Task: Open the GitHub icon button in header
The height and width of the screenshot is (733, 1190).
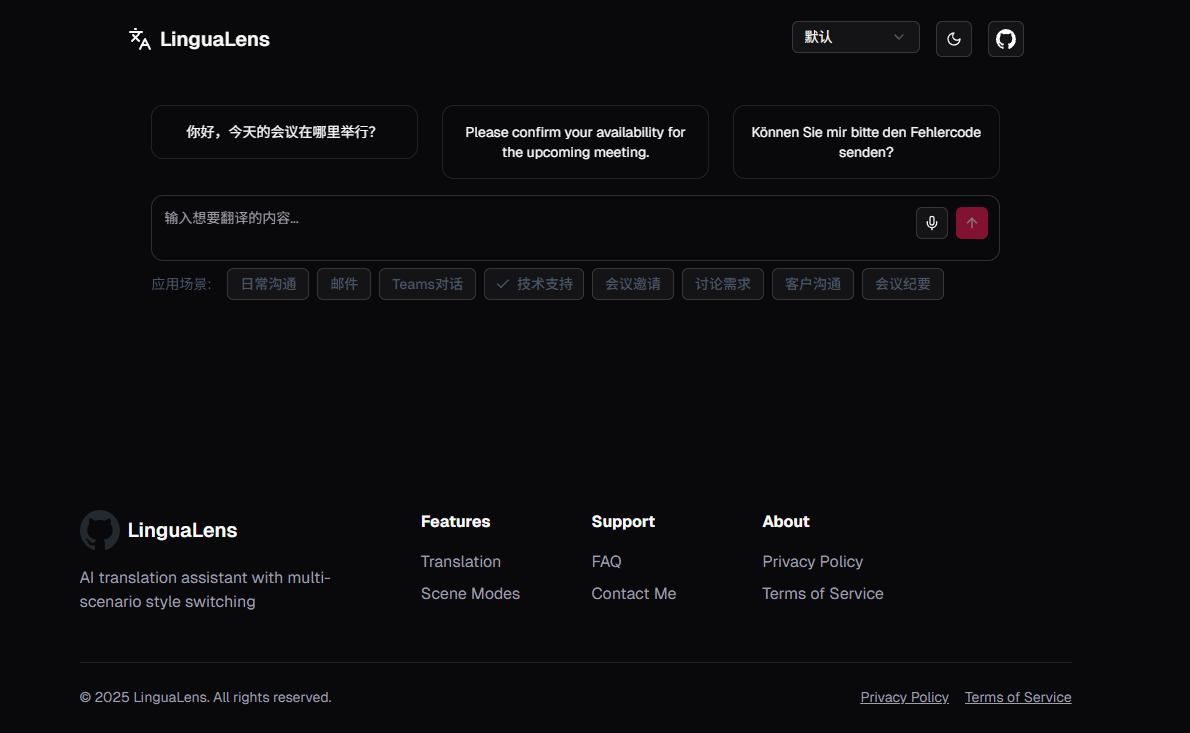Action: pos(1006,39)
